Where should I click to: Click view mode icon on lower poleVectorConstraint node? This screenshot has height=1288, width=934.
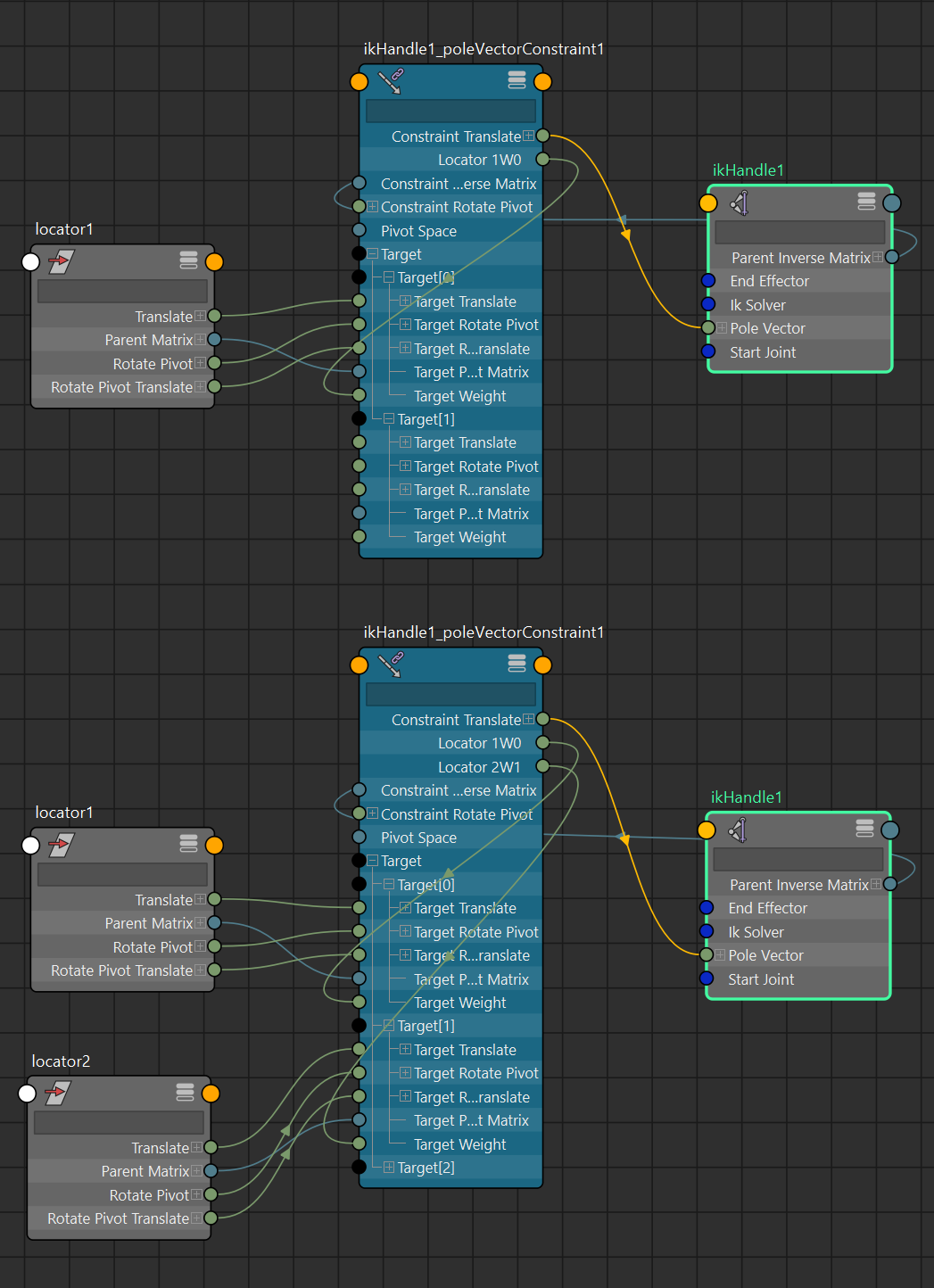[x=517, y=664]
